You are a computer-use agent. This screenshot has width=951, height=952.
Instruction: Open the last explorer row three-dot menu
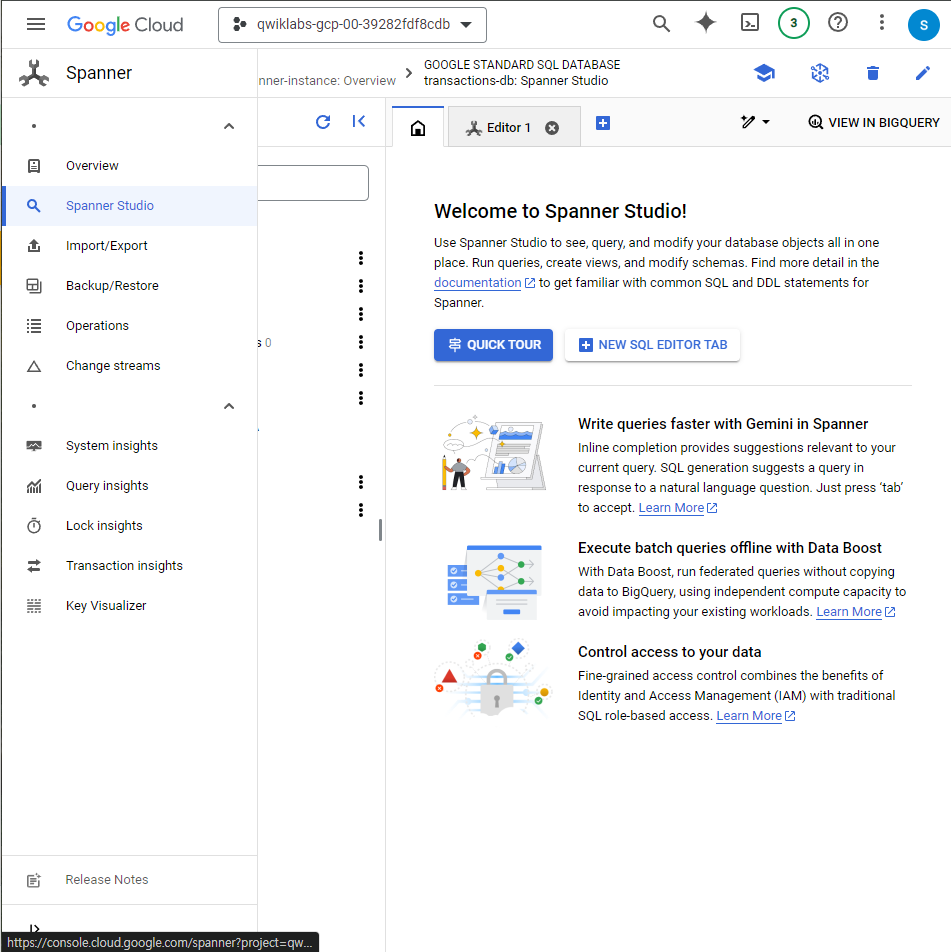point(361,510)
